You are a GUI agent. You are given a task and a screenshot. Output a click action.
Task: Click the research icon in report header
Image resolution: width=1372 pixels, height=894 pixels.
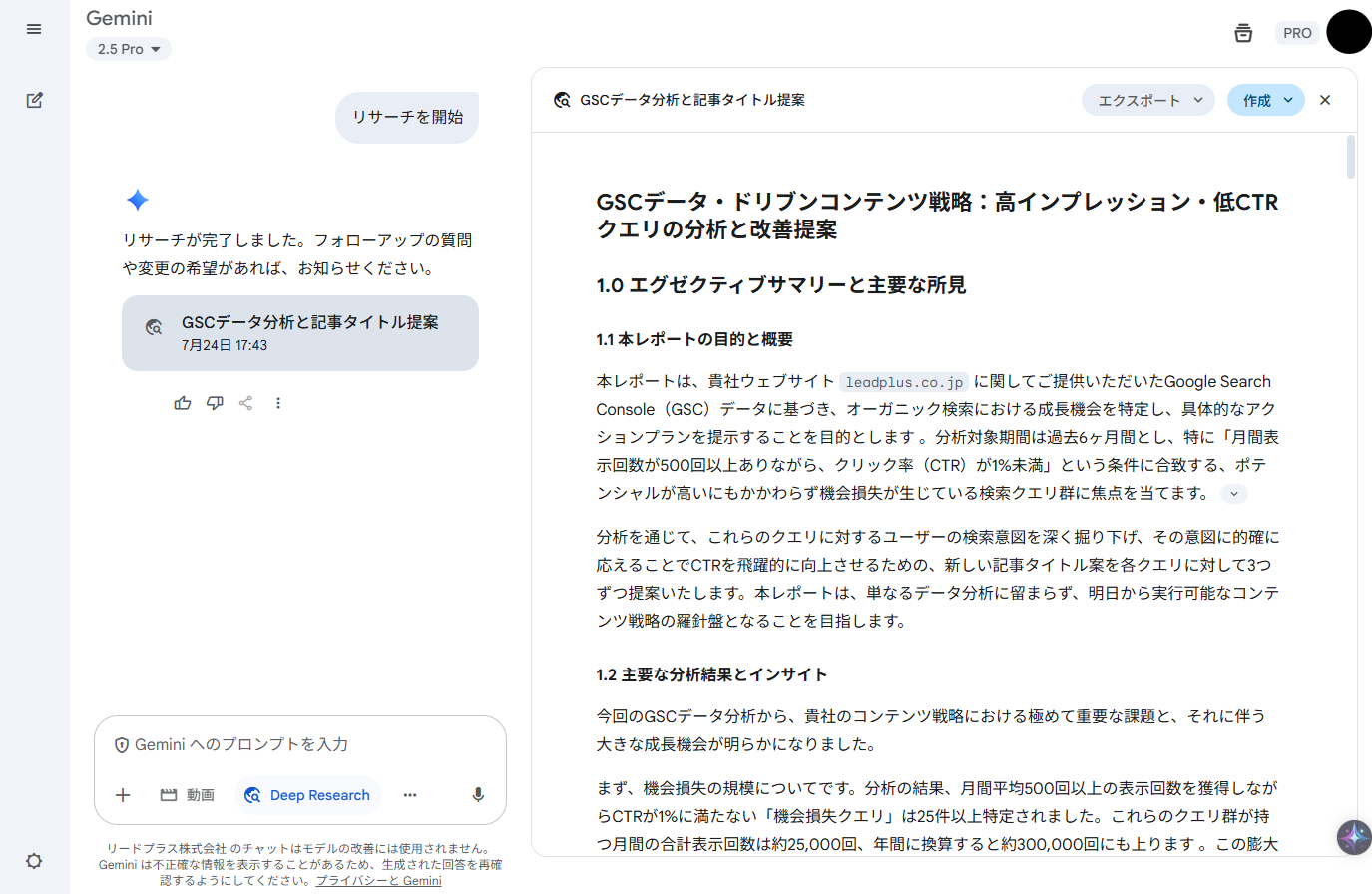[563, 100]
